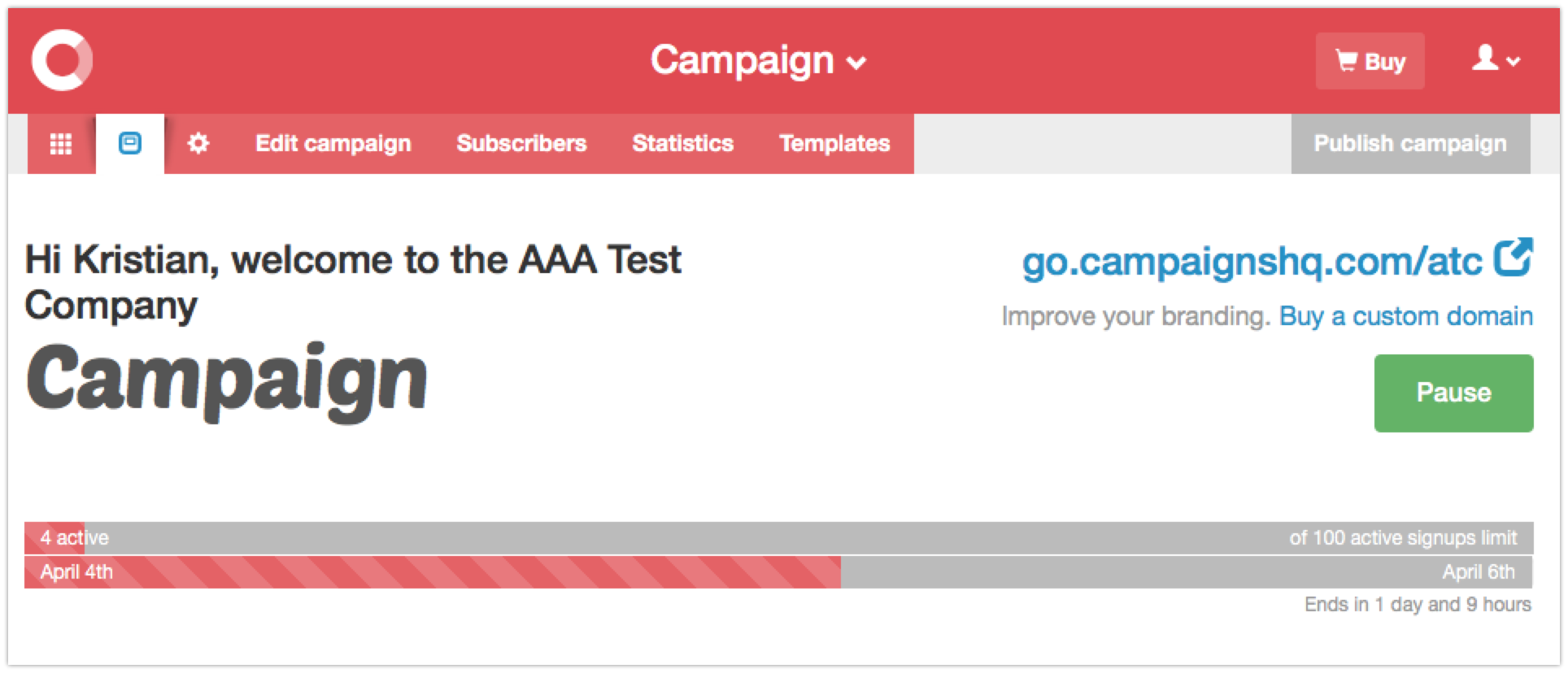Open campaign settings gear icon
The width and height of the screenshot is (1568, 673).
pos(198,144)
